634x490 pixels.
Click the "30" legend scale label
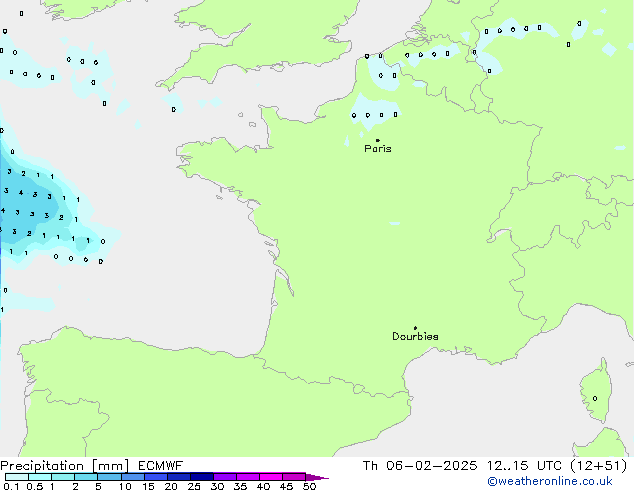(x=217, y=486)
